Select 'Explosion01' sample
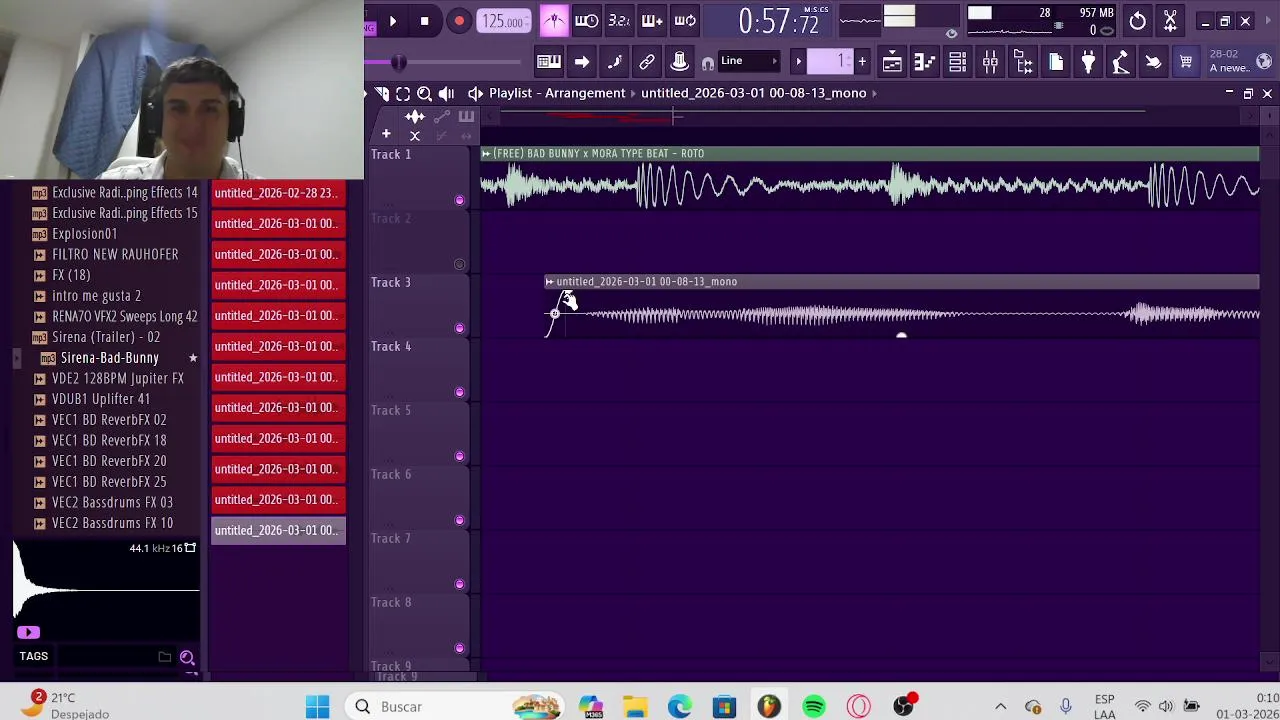Viewport: 1280px width, 720px height. pyautogui.click(x=84, y=234)
